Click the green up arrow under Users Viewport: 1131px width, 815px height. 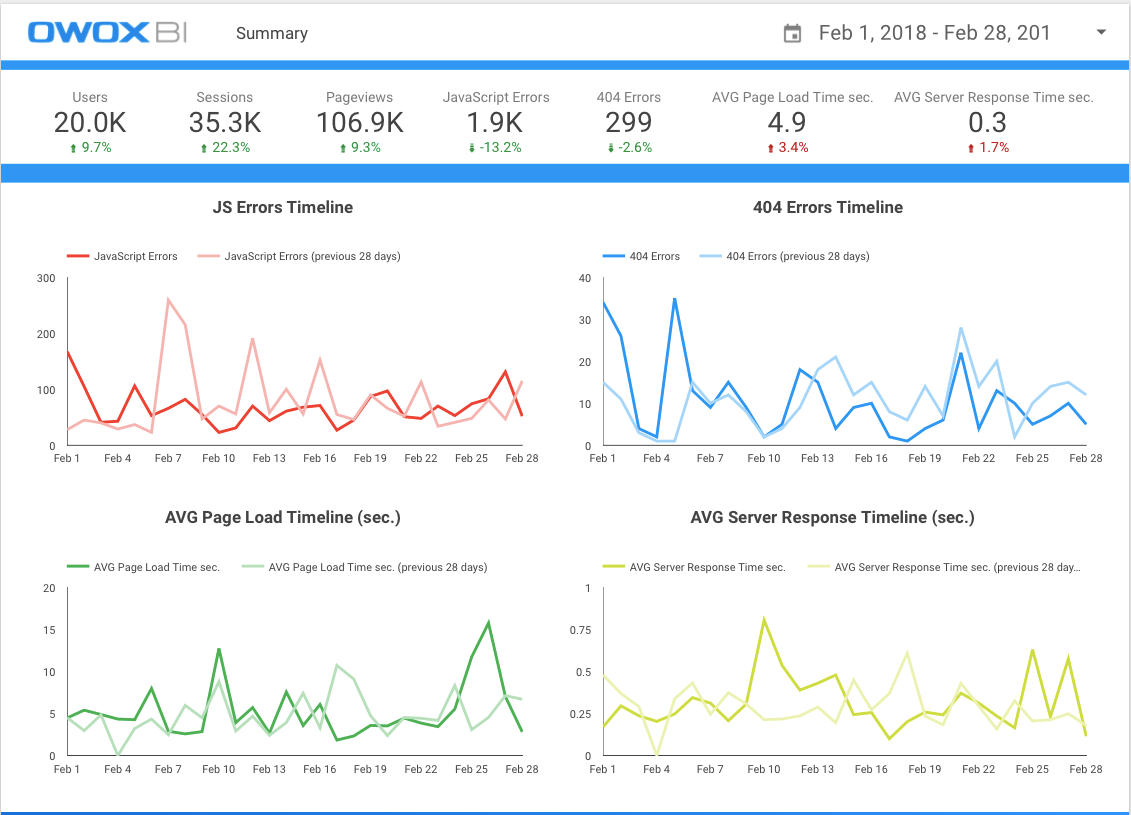pyautogui.click(x=75, y=148)
